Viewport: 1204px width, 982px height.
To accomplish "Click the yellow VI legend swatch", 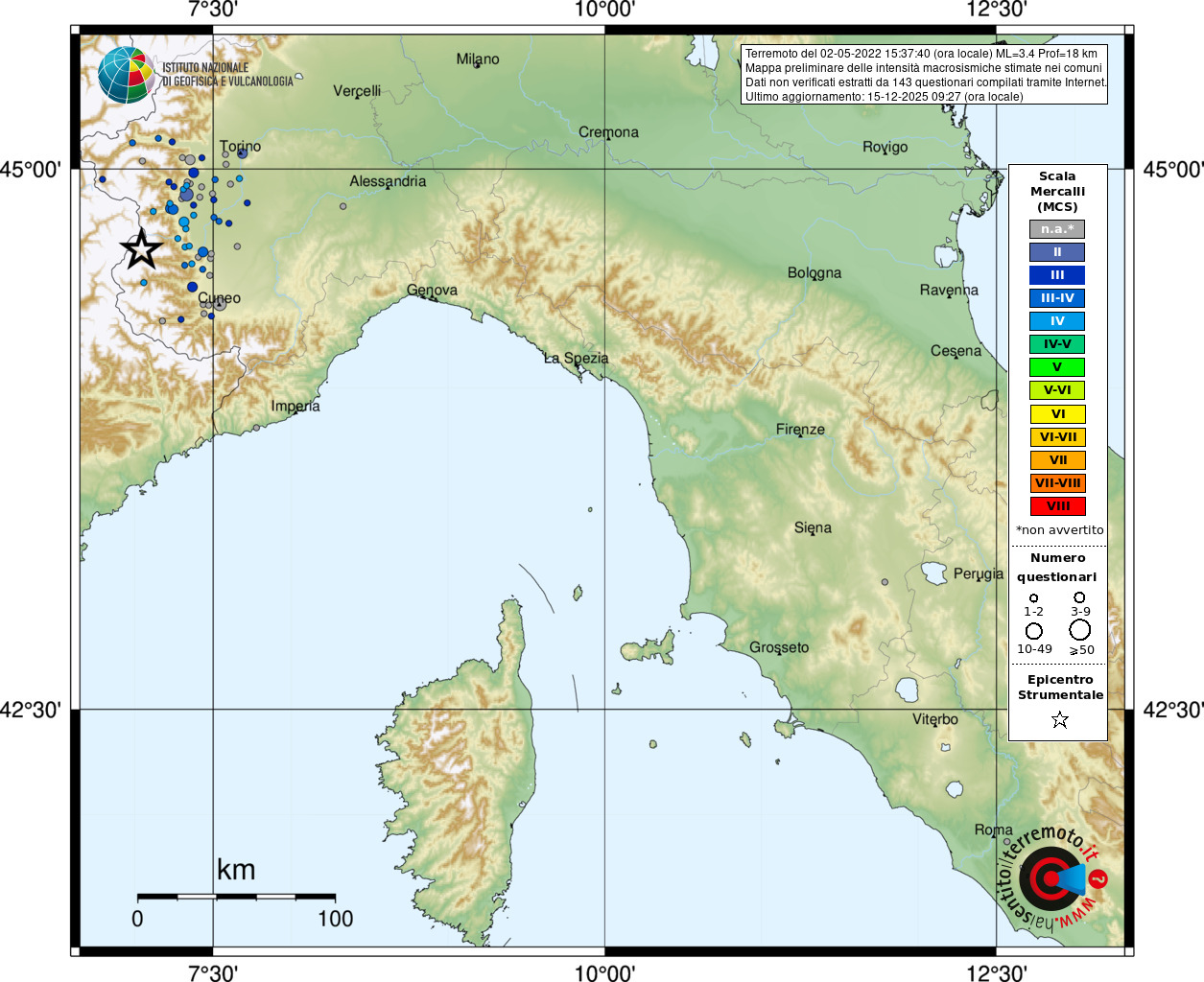I will (1057, 414).
